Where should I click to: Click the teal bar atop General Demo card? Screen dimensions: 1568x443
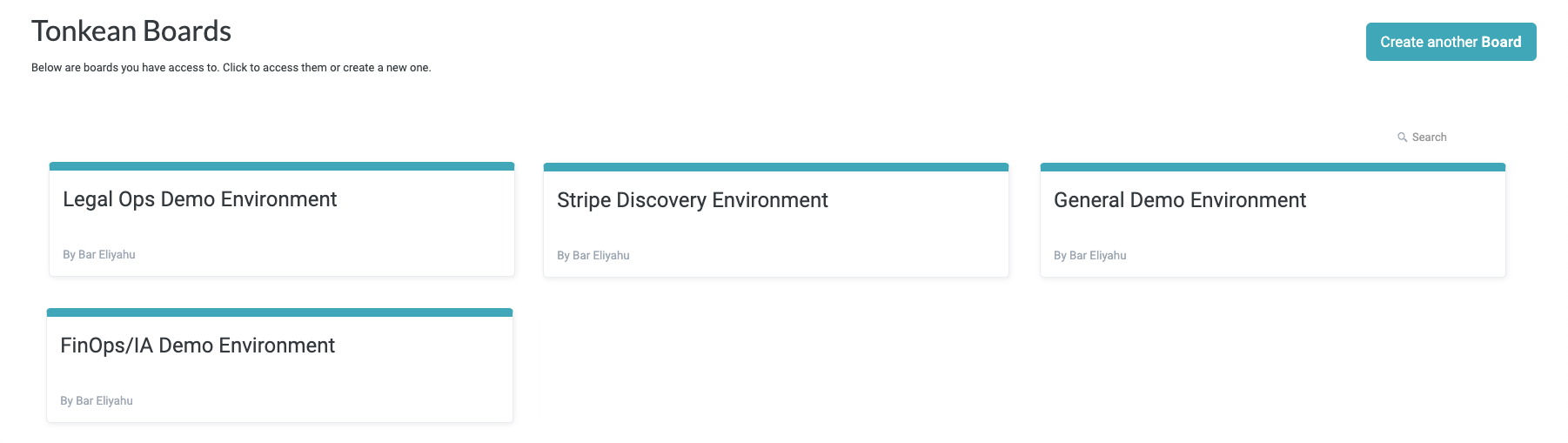[x=1273, y=167]
